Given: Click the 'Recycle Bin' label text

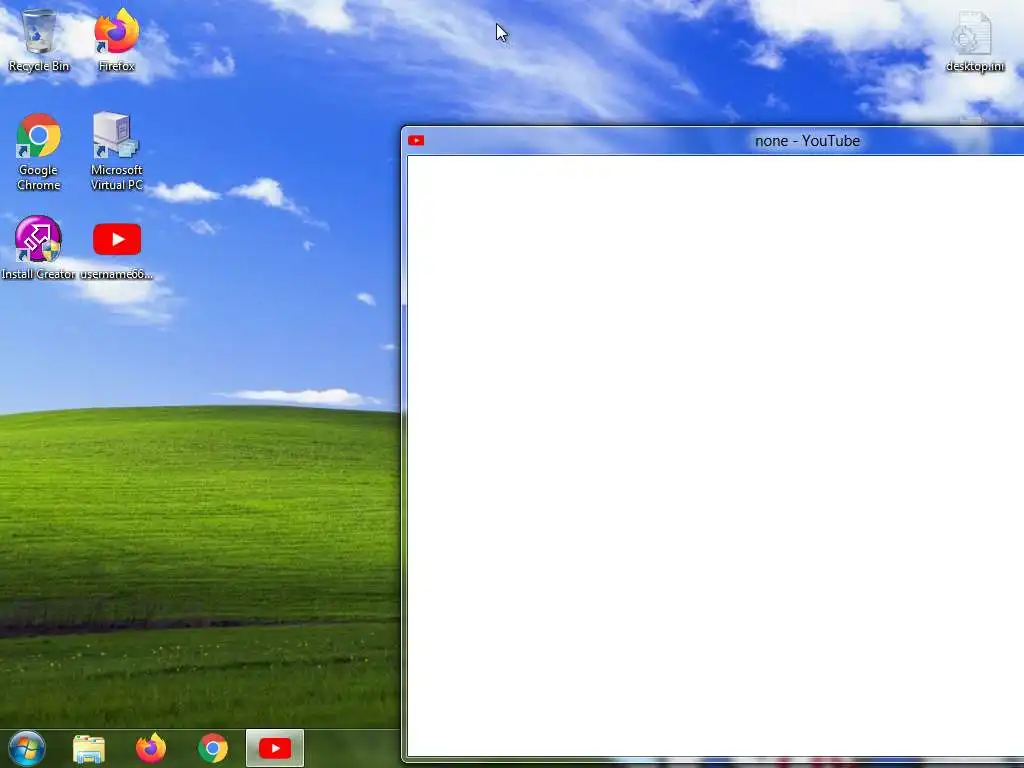Looking at the screenshot, I should tap(39, 66).
